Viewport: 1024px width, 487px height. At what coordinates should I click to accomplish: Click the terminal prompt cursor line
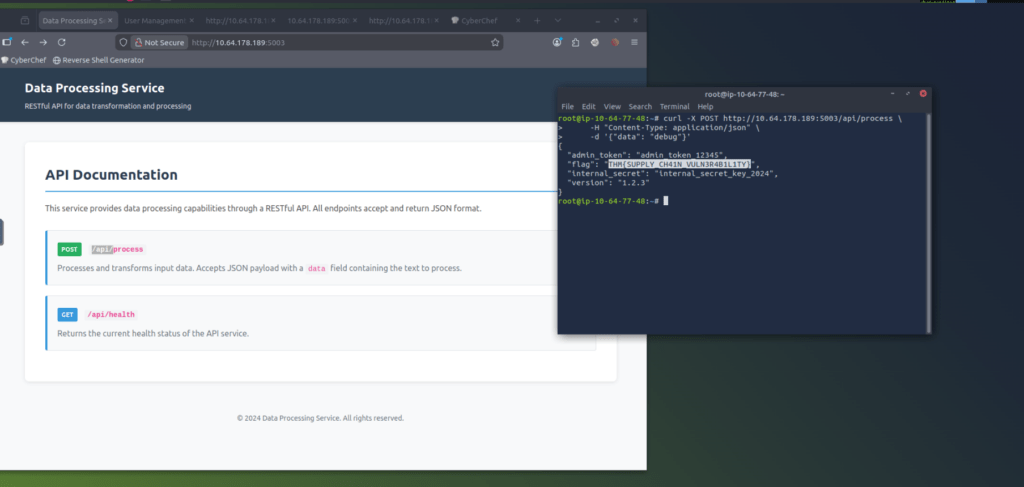click(613, 201)
